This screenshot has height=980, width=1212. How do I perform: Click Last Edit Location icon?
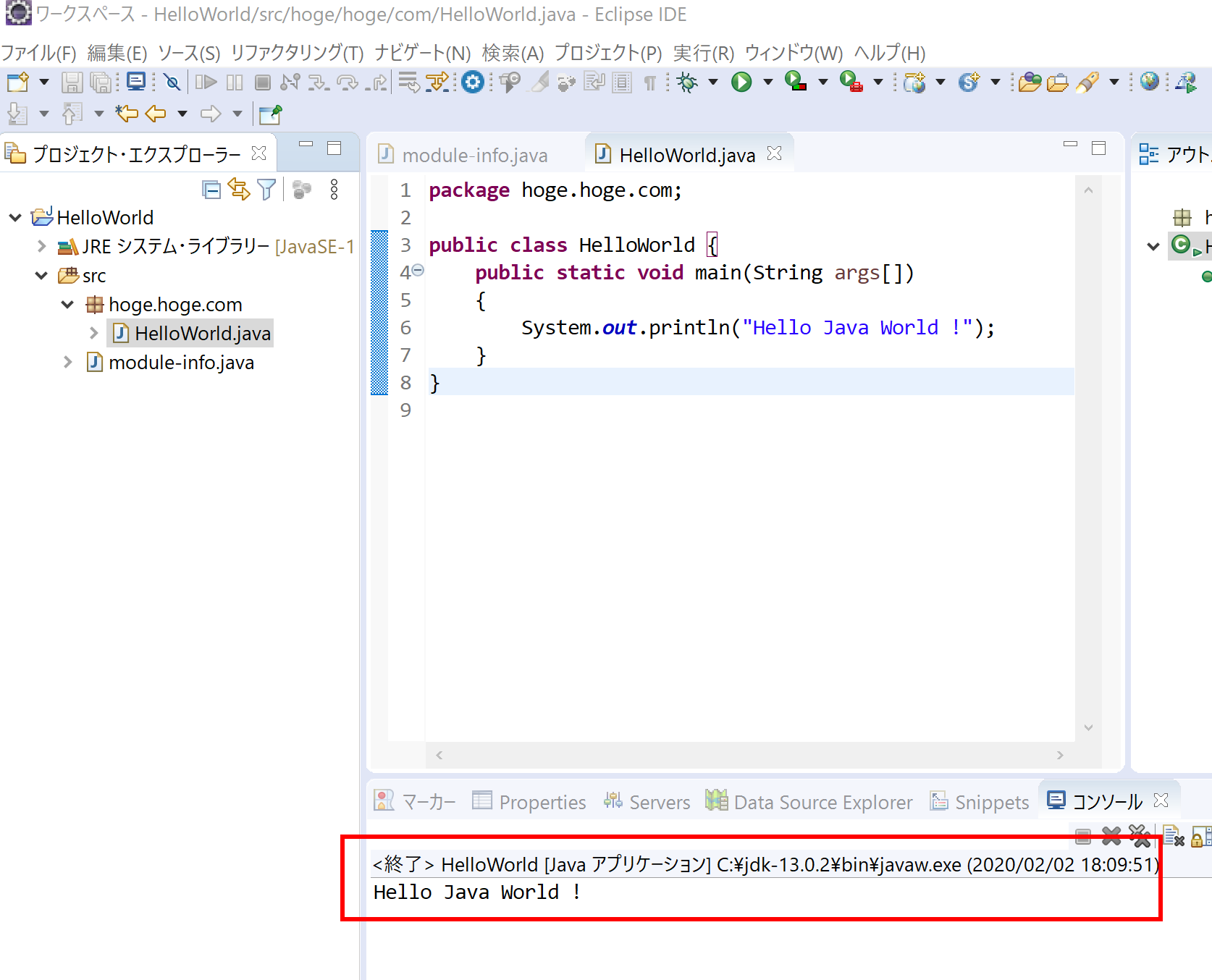127,113
